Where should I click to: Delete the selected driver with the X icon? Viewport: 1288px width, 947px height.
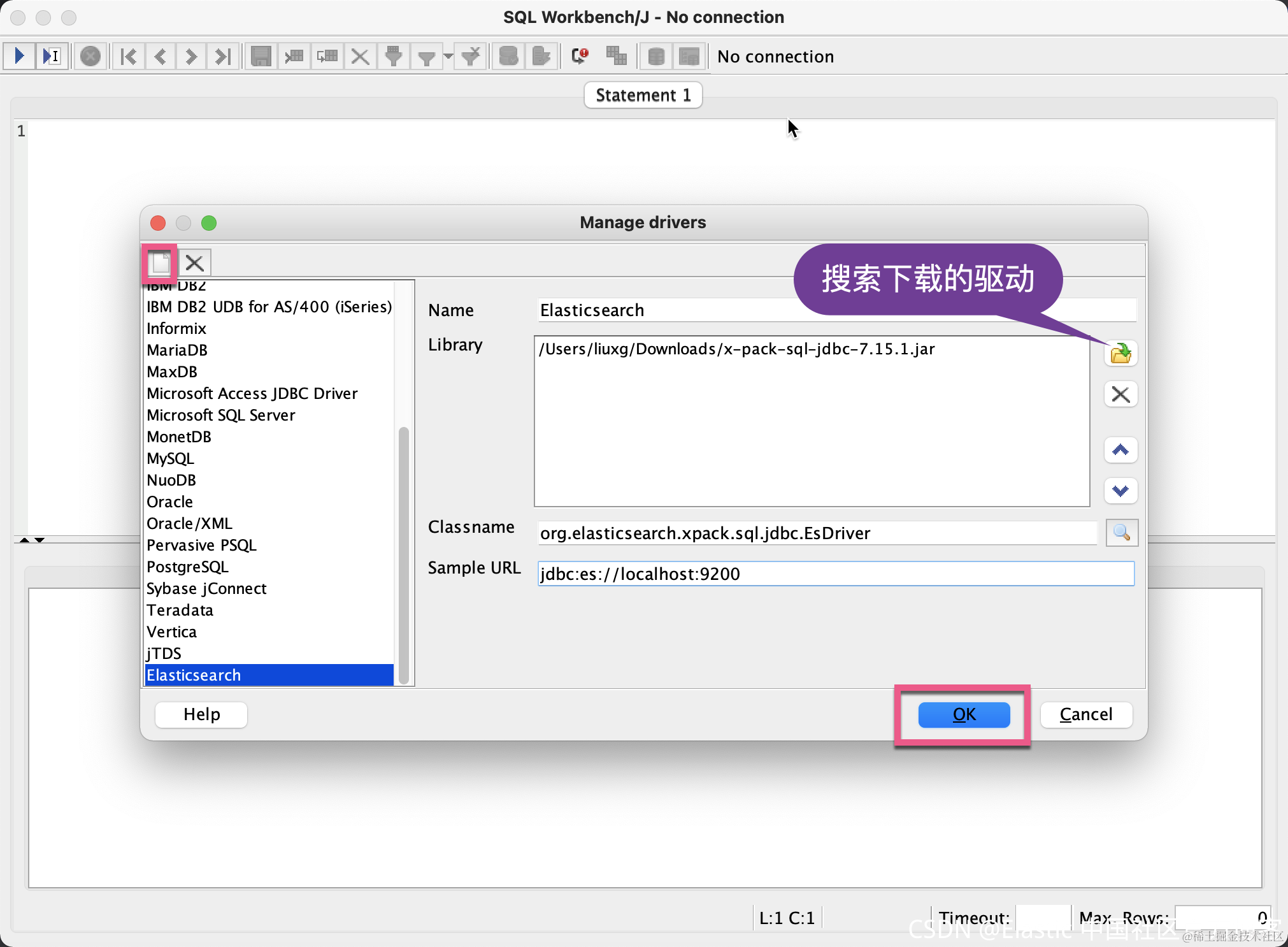click(x=194, y=263)
